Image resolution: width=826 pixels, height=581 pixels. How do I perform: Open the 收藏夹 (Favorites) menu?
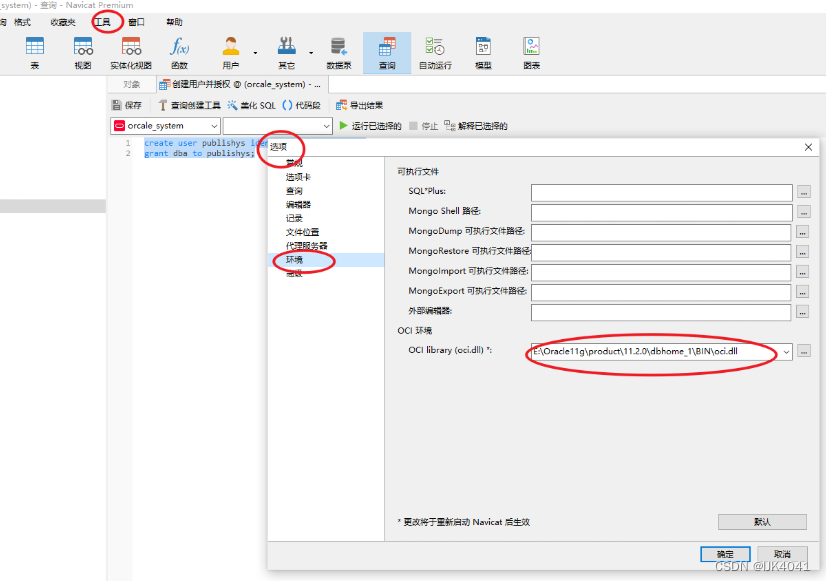point(63,22)
